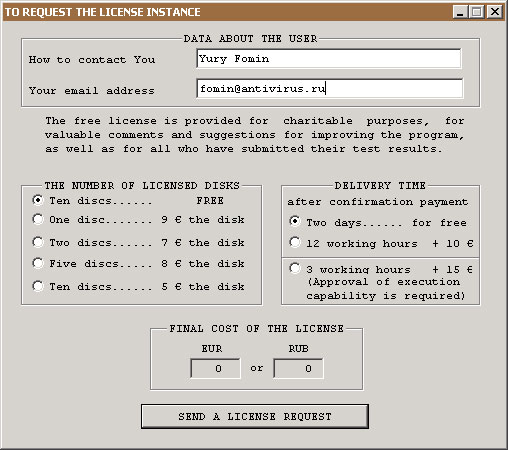Click the 'DELIVERY TIME' heading

point(380,185)
